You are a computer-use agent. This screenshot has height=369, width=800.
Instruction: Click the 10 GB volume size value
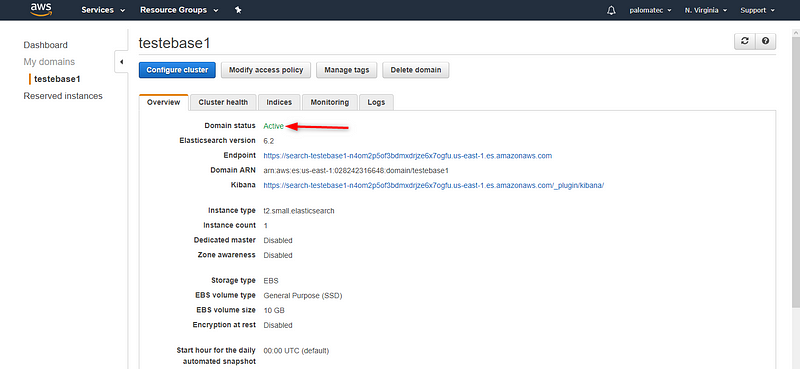pos(274,310)
